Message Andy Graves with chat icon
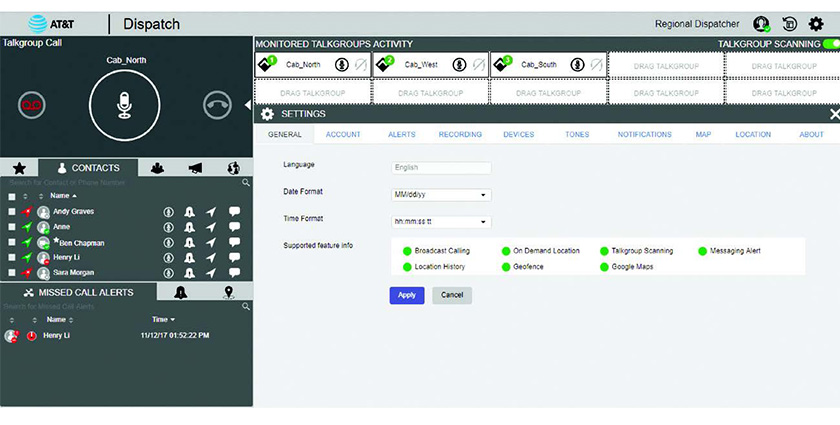 pyautogui.click(x=234, y=211)
